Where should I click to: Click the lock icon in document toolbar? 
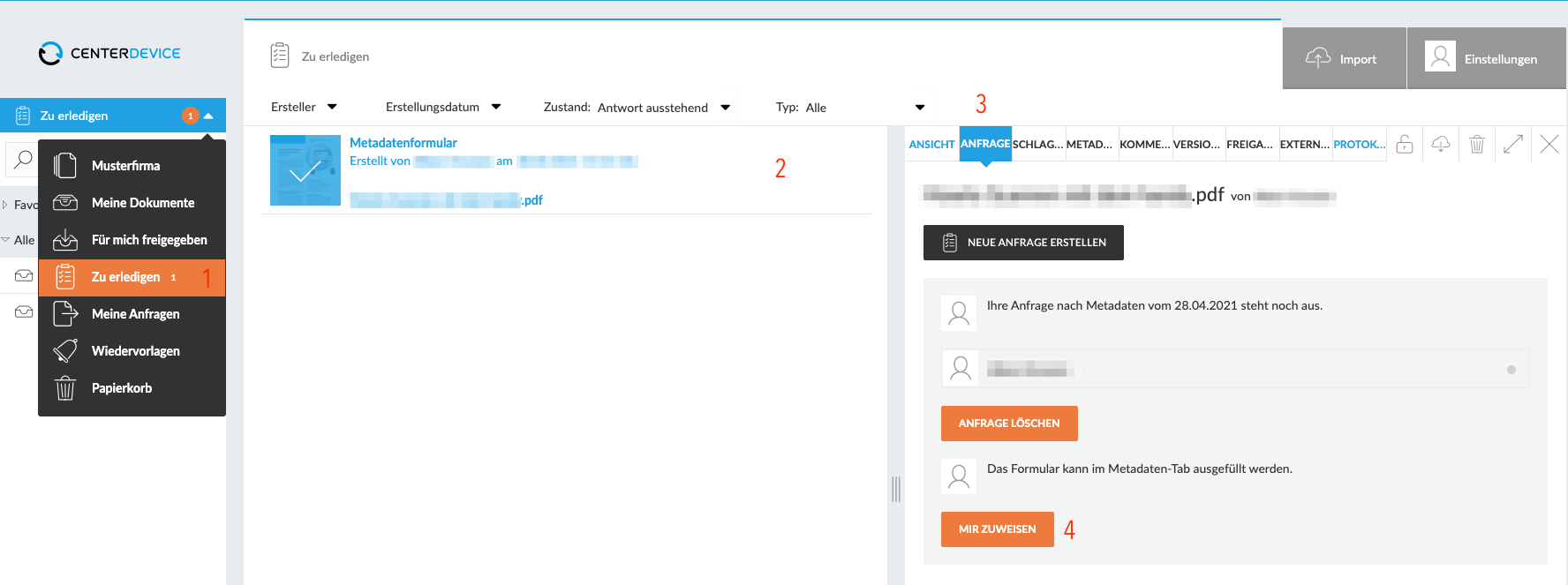[x=1405, y=144]
